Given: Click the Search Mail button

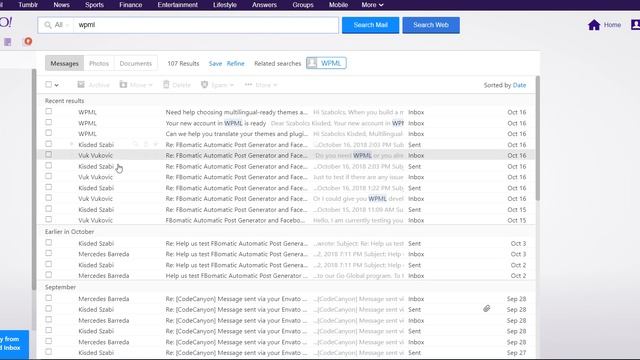Looking at the screenshot, I should click(x=371, y=25).
